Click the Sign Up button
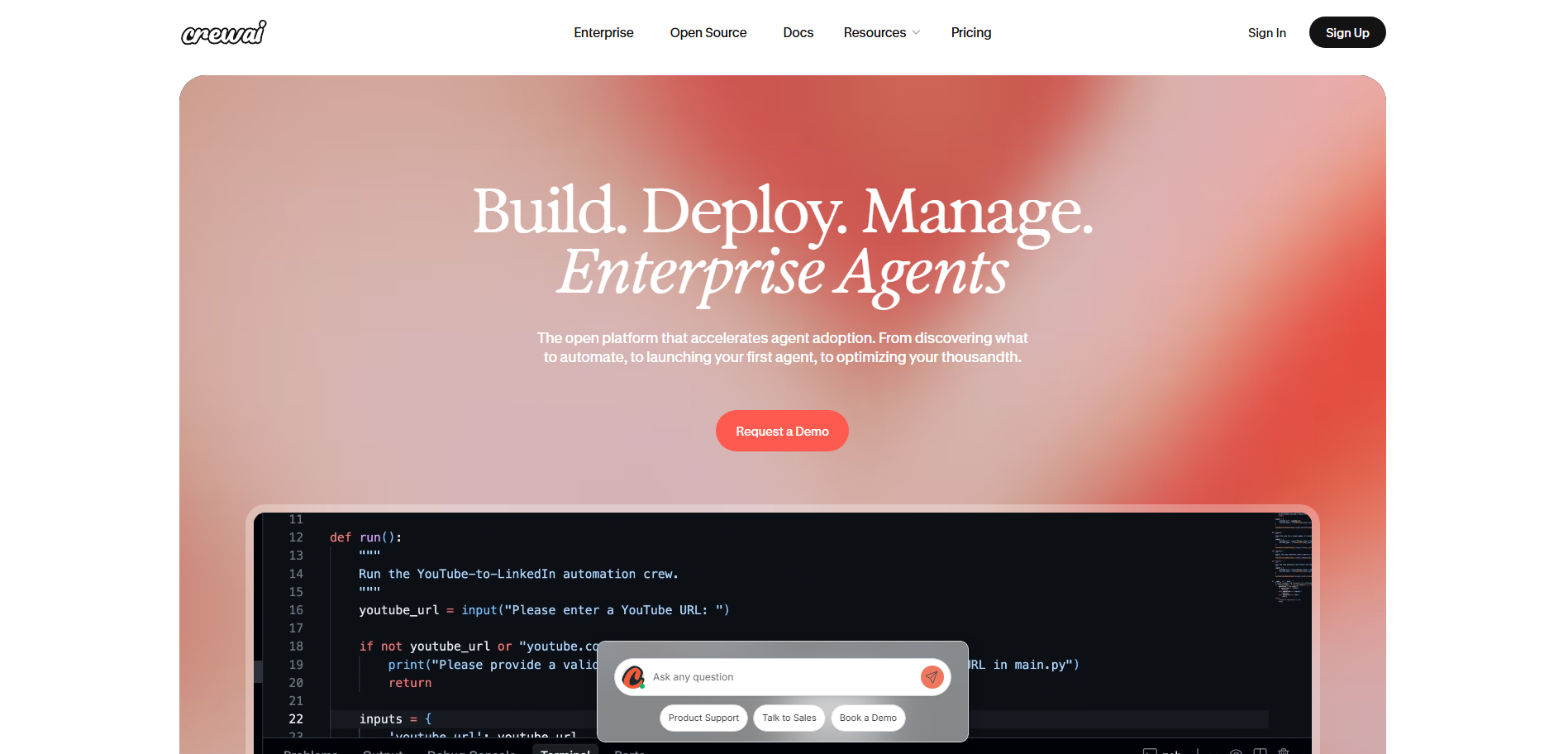 (1347, 32)
